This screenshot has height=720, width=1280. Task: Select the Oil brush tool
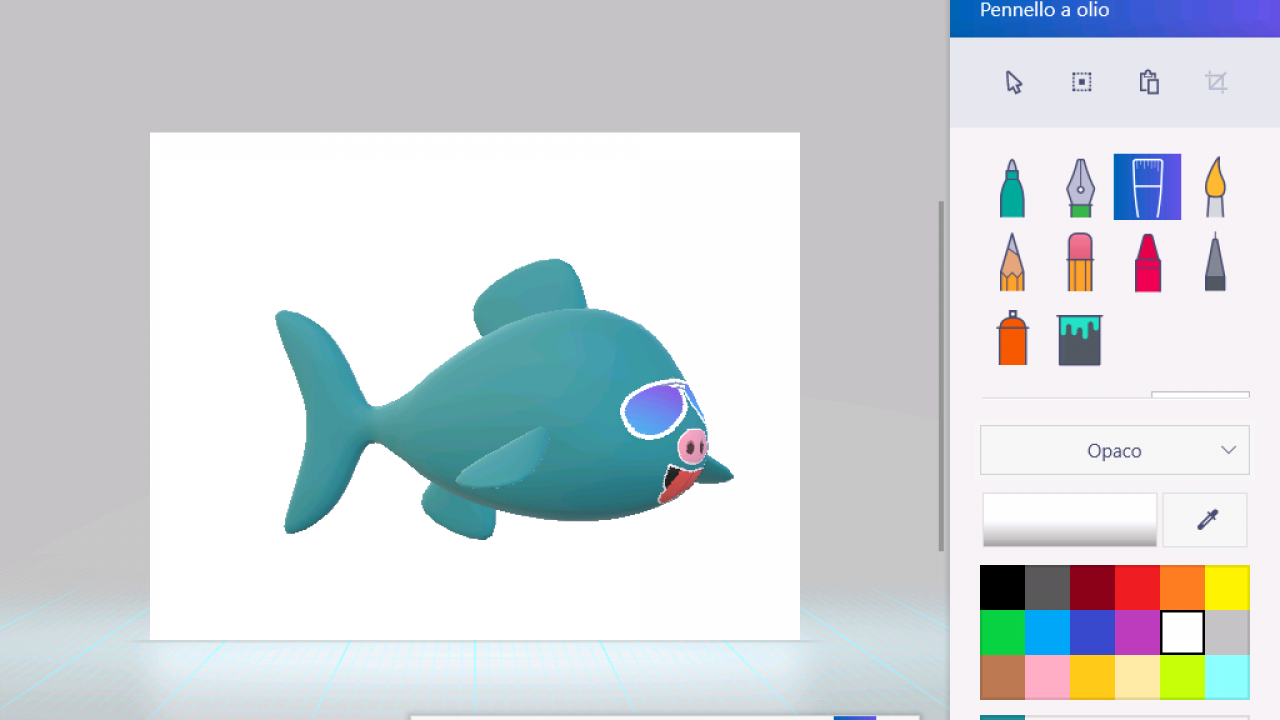[1147, 187]
